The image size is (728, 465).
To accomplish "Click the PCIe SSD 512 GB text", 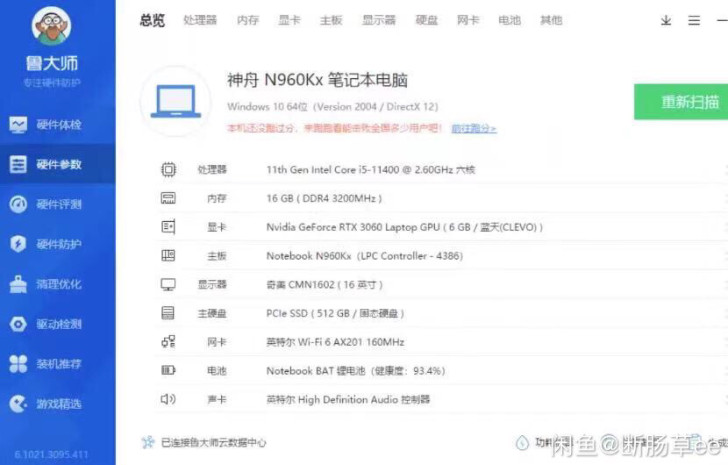I will 335,314.
